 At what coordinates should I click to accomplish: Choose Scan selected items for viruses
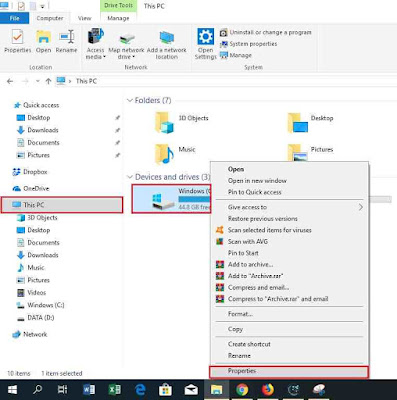coord(289,230)
